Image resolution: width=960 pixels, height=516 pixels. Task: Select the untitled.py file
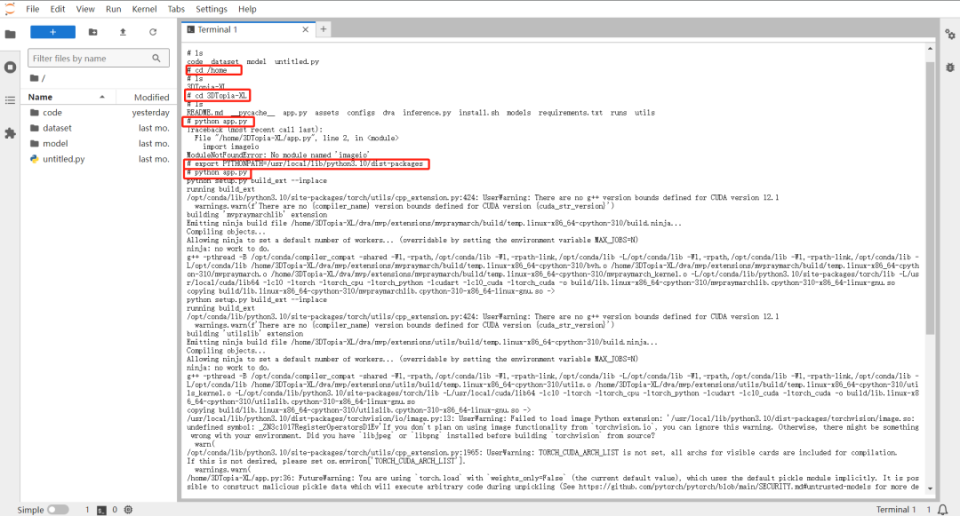click(x=98, y=159)
